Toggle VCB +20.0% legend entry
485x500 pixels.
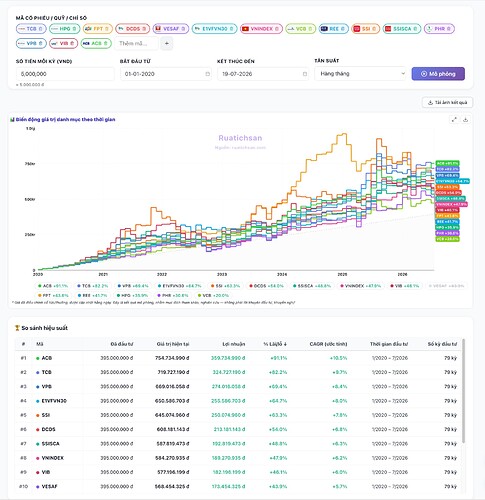213,295
